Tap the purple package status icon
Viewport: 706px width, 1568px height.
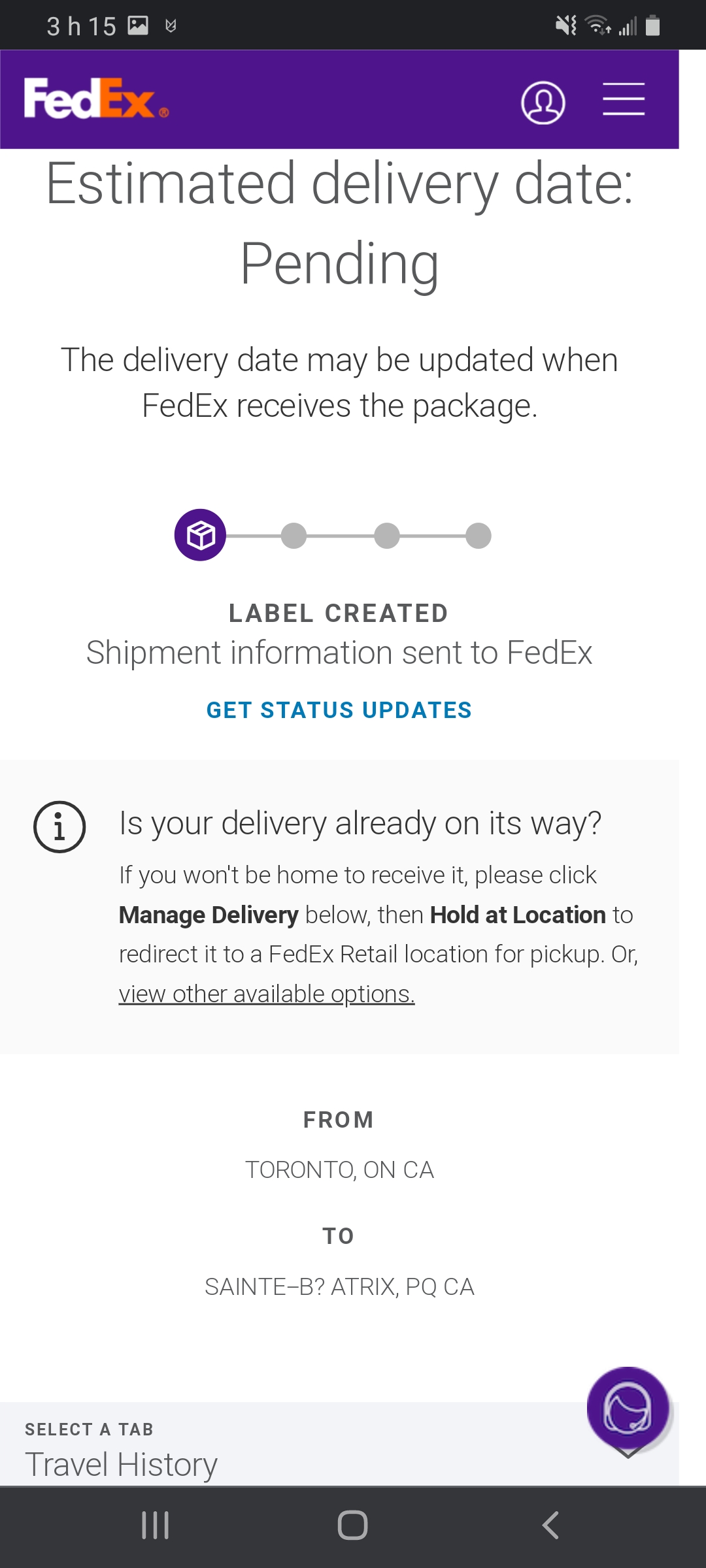(x=200, y=535)
